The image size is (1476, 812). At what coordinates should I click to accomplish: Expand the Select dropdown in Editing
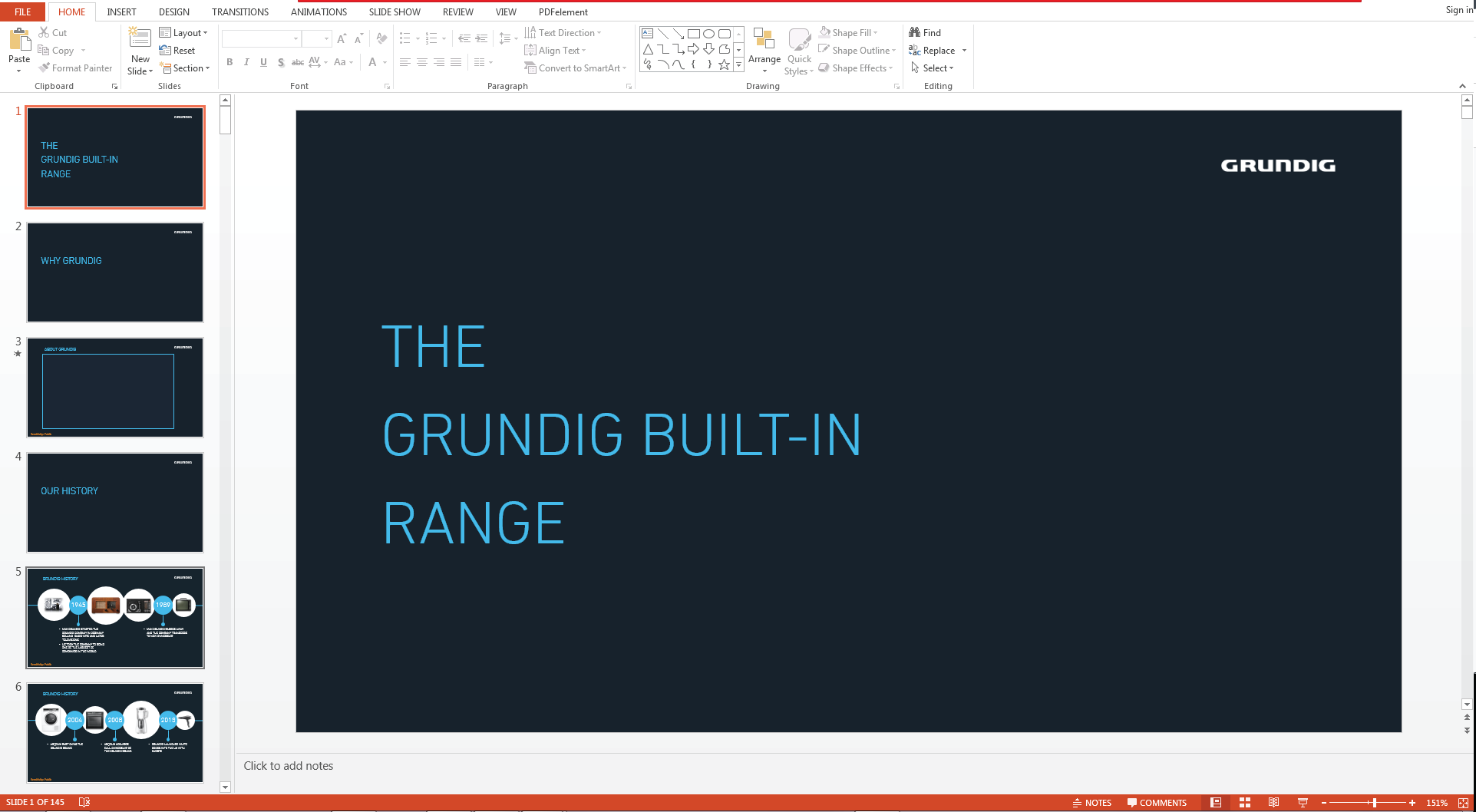pyautogui.click(x=937, y=68)
